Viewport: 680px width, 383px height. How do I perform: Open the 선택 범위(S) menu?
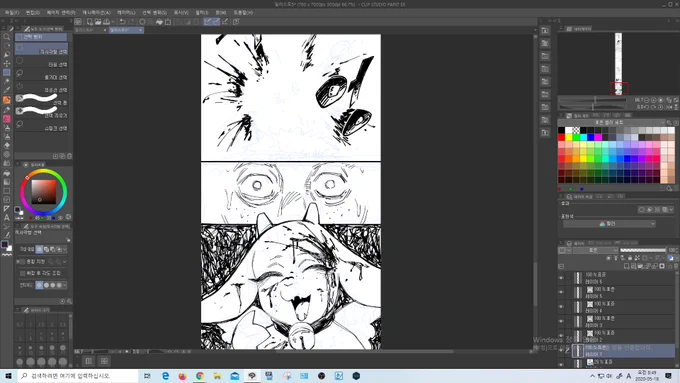coord(154,13)
